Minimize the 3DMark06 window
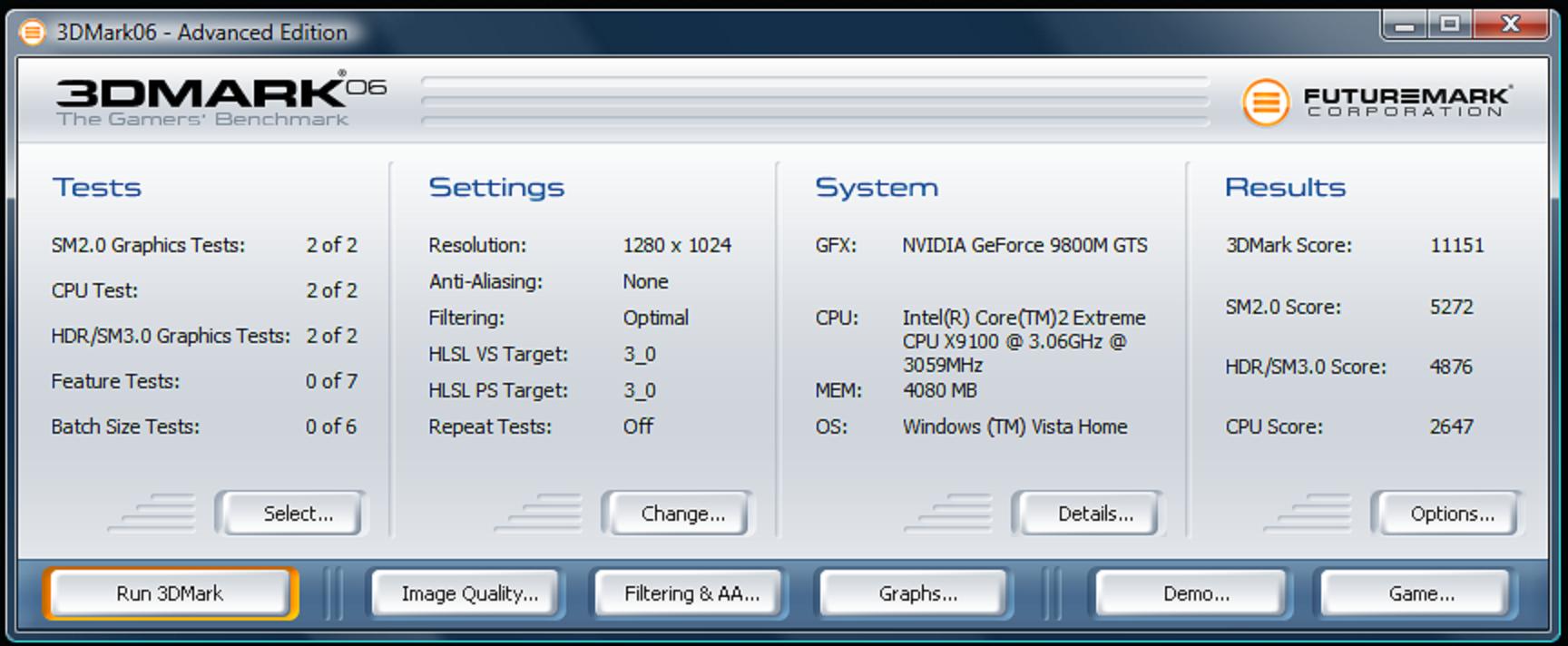The height and width of the screenshot is (646, 1568). 1405,24
